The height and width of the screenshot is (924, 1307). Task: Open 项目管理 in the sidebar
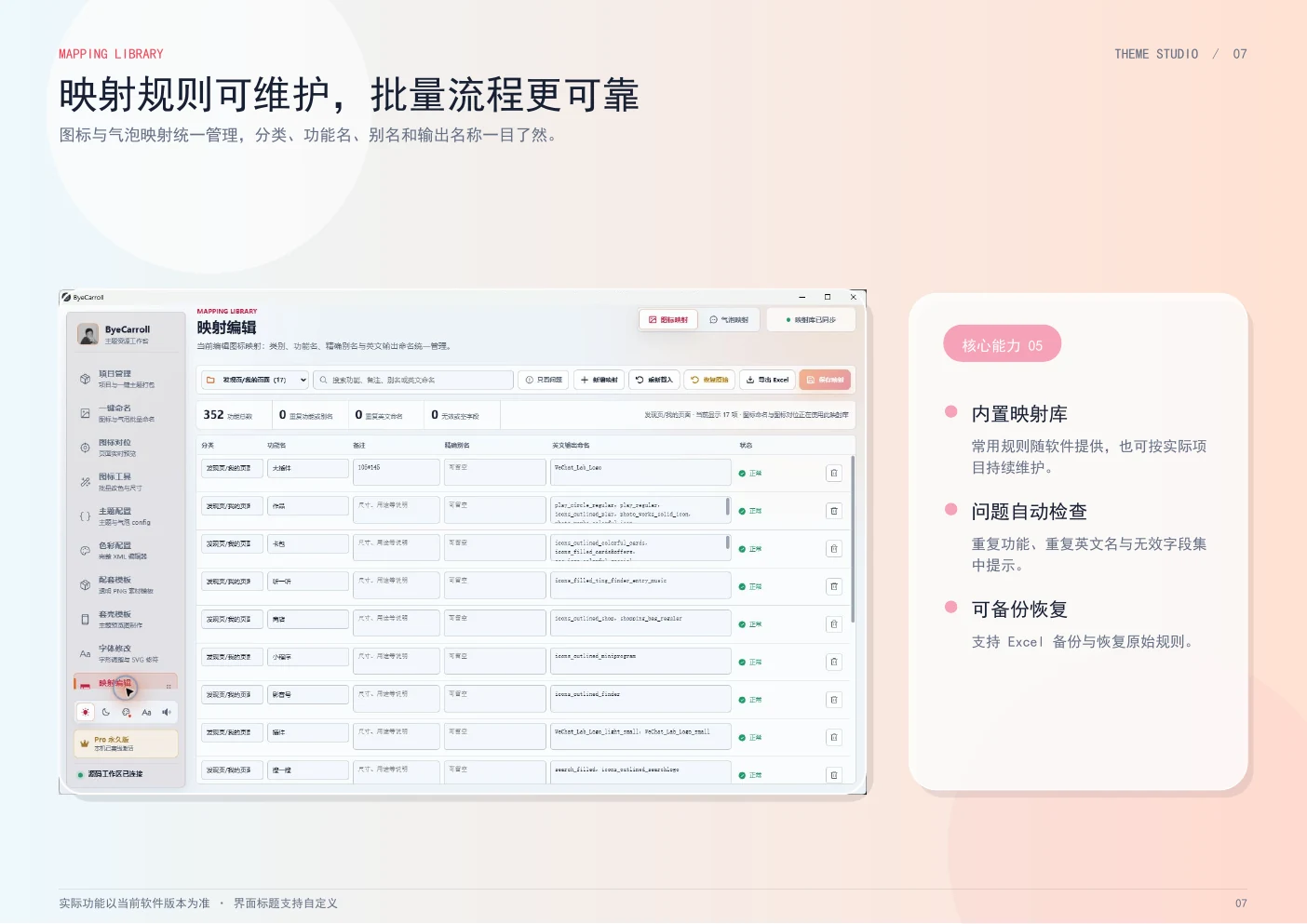tap(126, 379)
